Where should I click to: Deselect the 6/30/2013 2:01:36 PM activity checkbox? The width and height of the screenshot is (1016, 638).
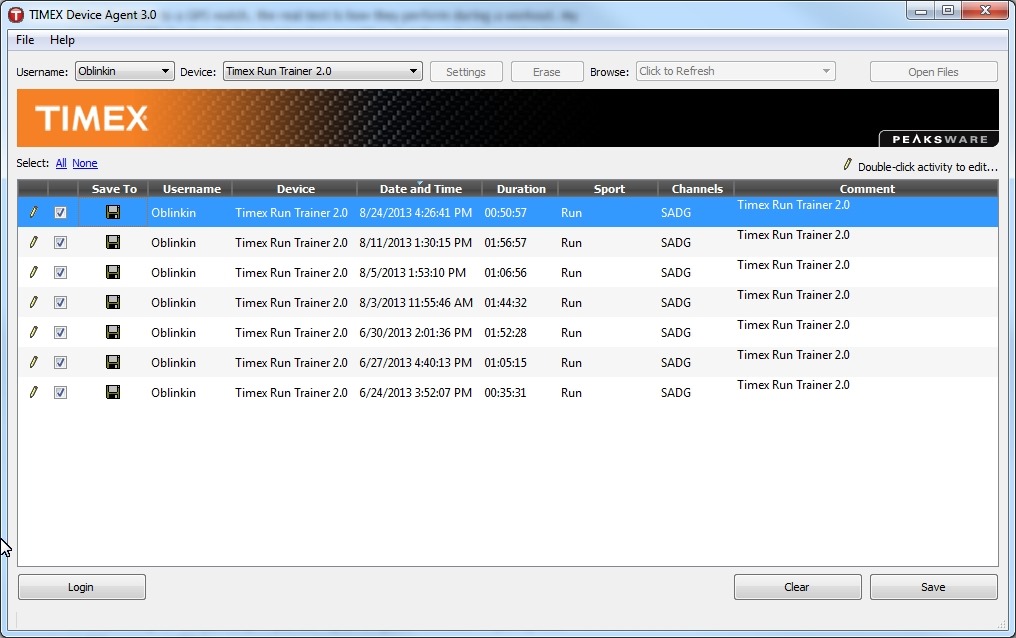pos(60,332)
